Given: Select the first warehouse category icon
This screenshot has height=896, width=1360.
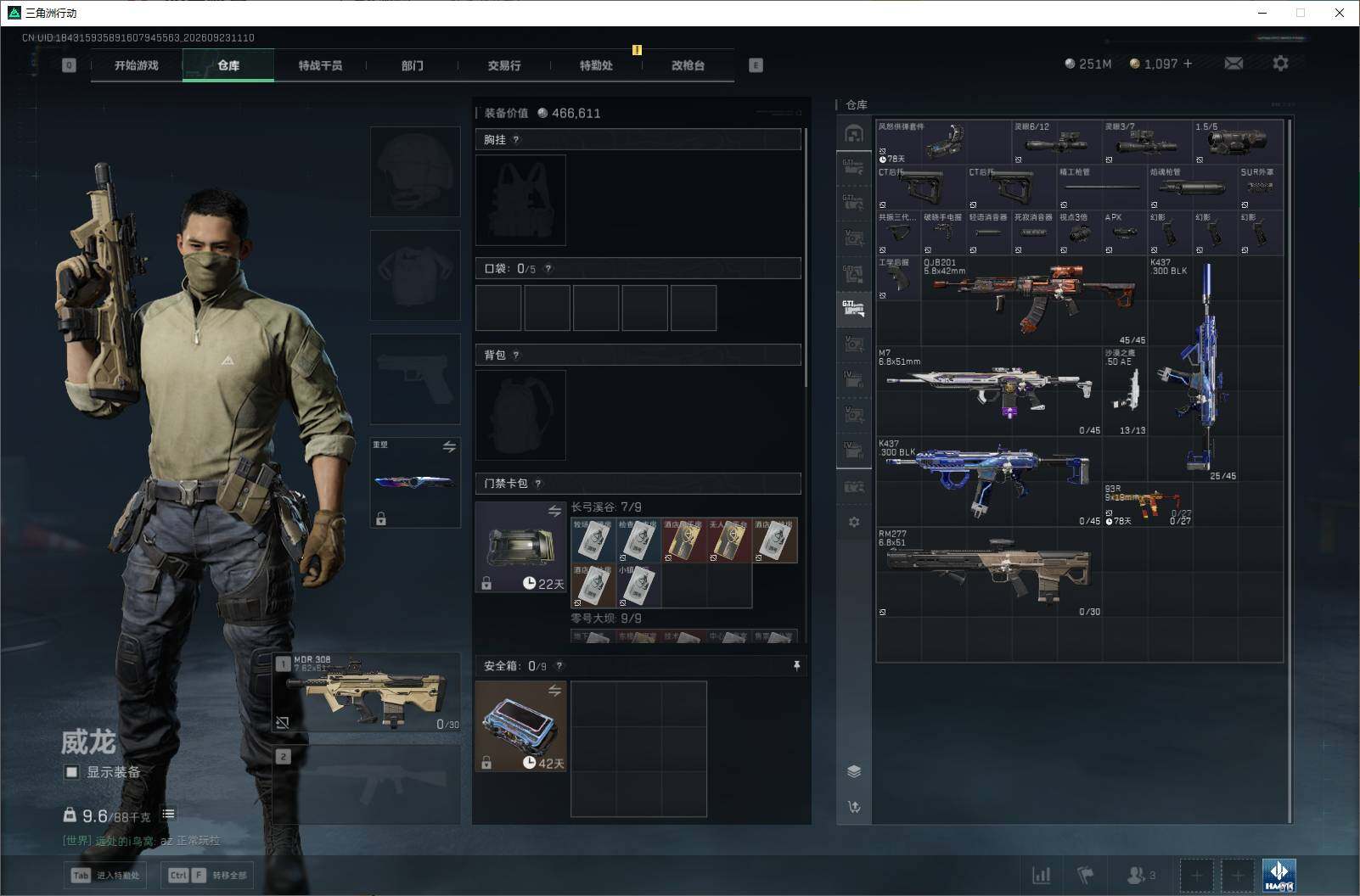Looking at the screenshot, I should tap(854, 134).
